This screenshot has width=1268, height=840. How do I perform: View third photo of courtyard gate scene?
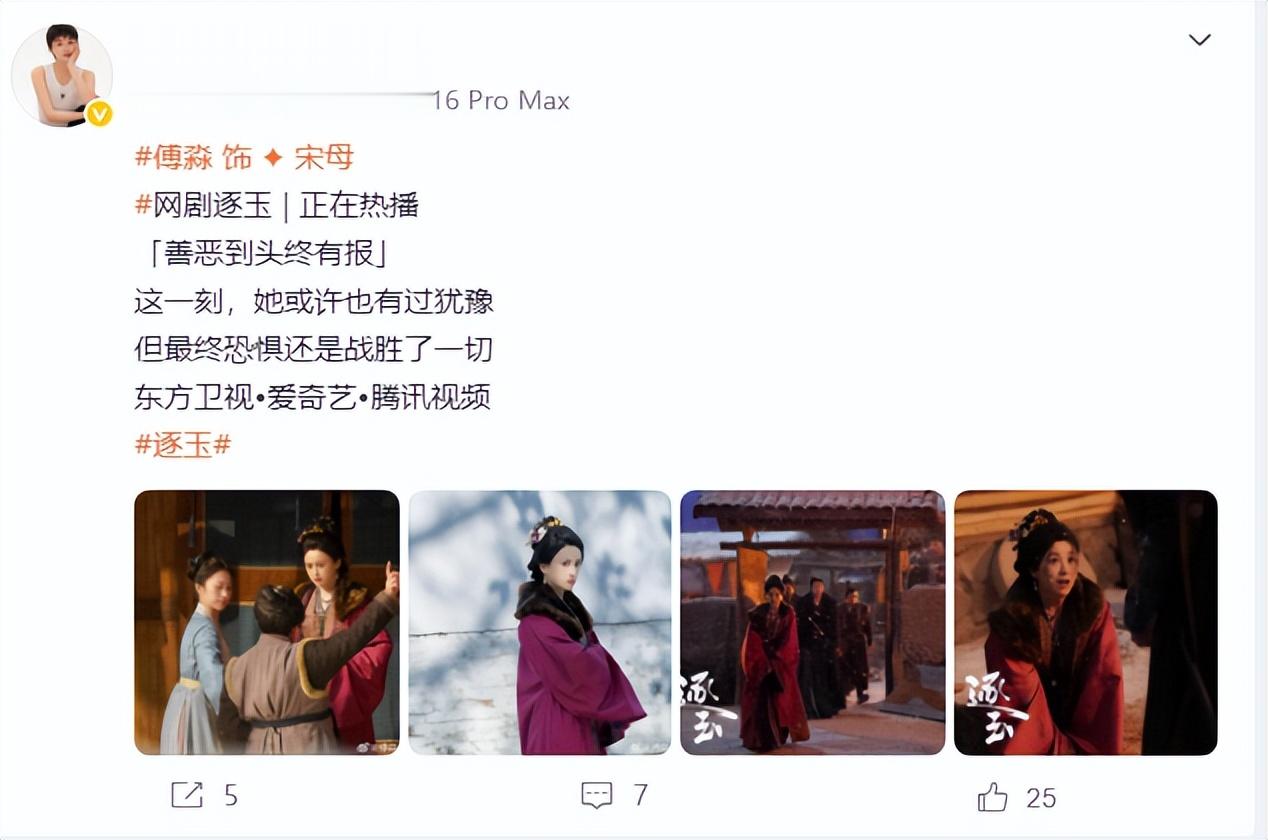pyautogui.click(x=813, y=622)
